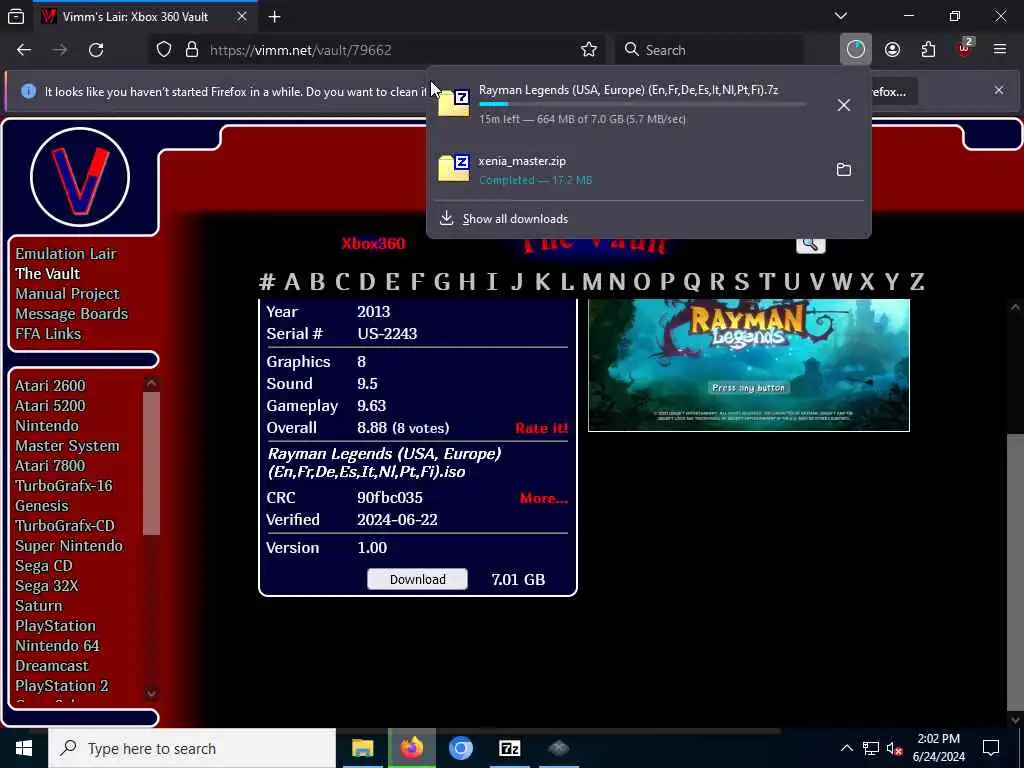Screen dimensions: 1024x768
Task: Click the xenia_master.zip file icon
Action: 454,168
